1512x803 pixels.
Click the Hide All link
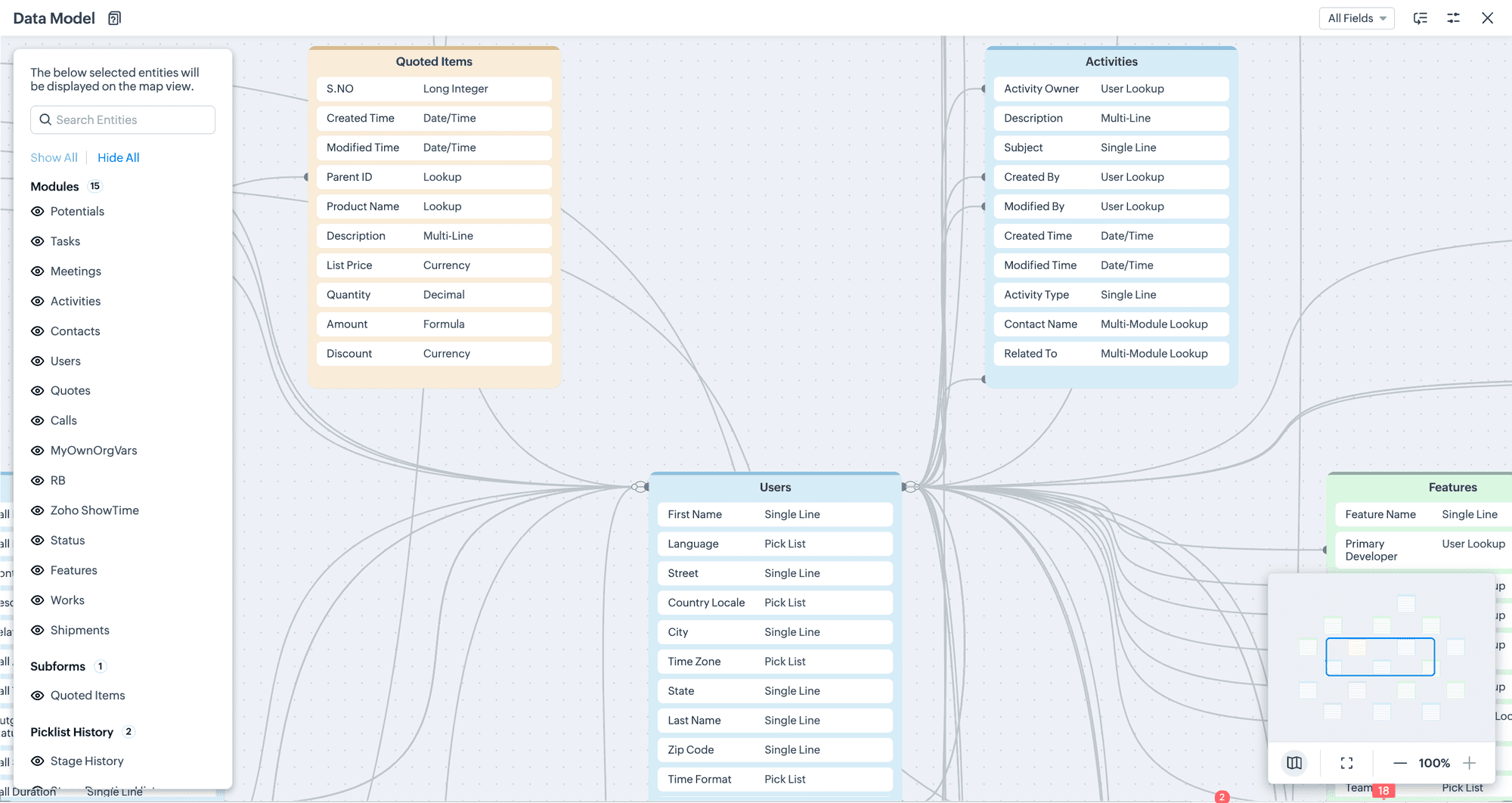point(118,157)
